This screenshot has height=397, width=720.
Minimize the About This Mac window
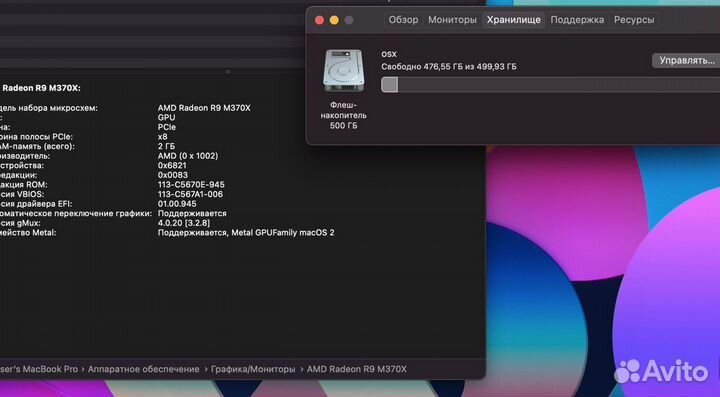click(x=334, y=20)
